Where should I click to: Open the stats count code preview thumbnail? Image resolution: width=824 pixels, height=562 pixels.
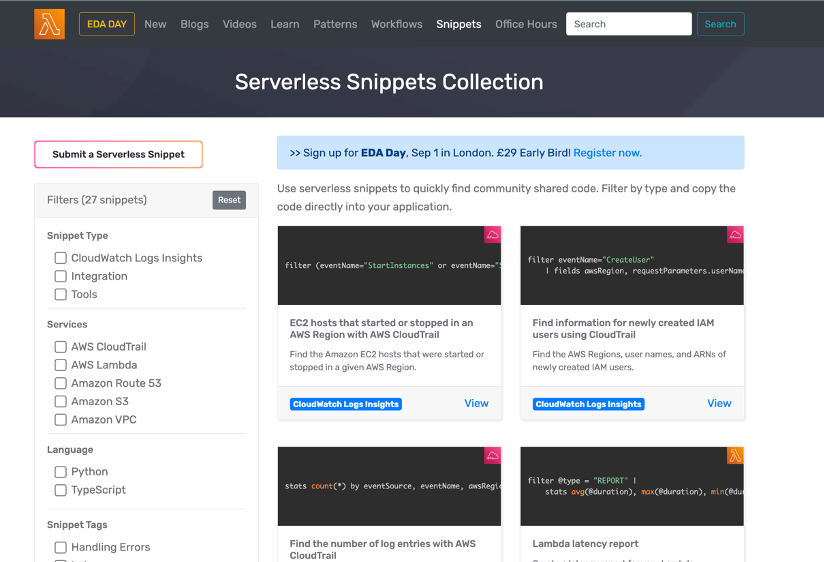click(389, 486)
